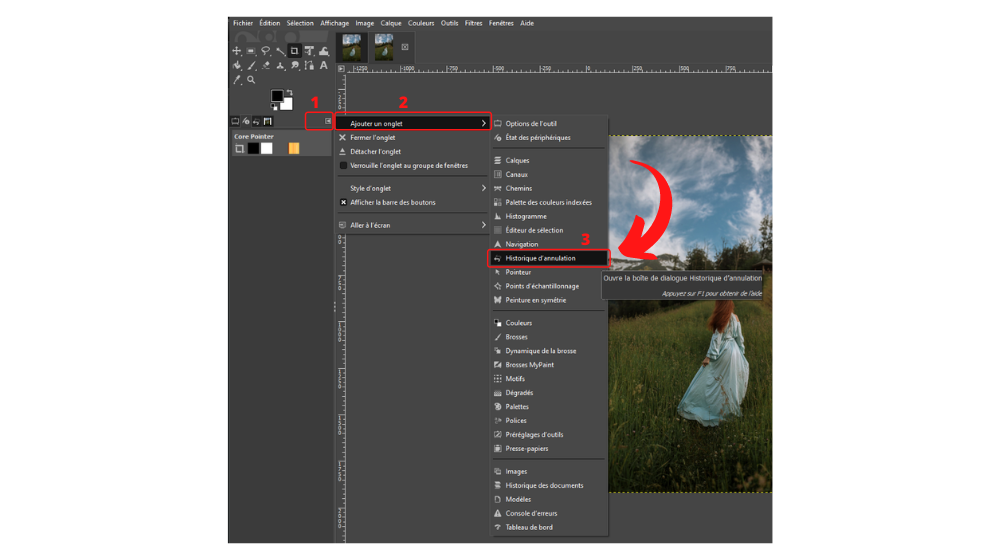Select the Clone stamp tool
This screenshot has width=1000, height=560.
coord(280,65)
